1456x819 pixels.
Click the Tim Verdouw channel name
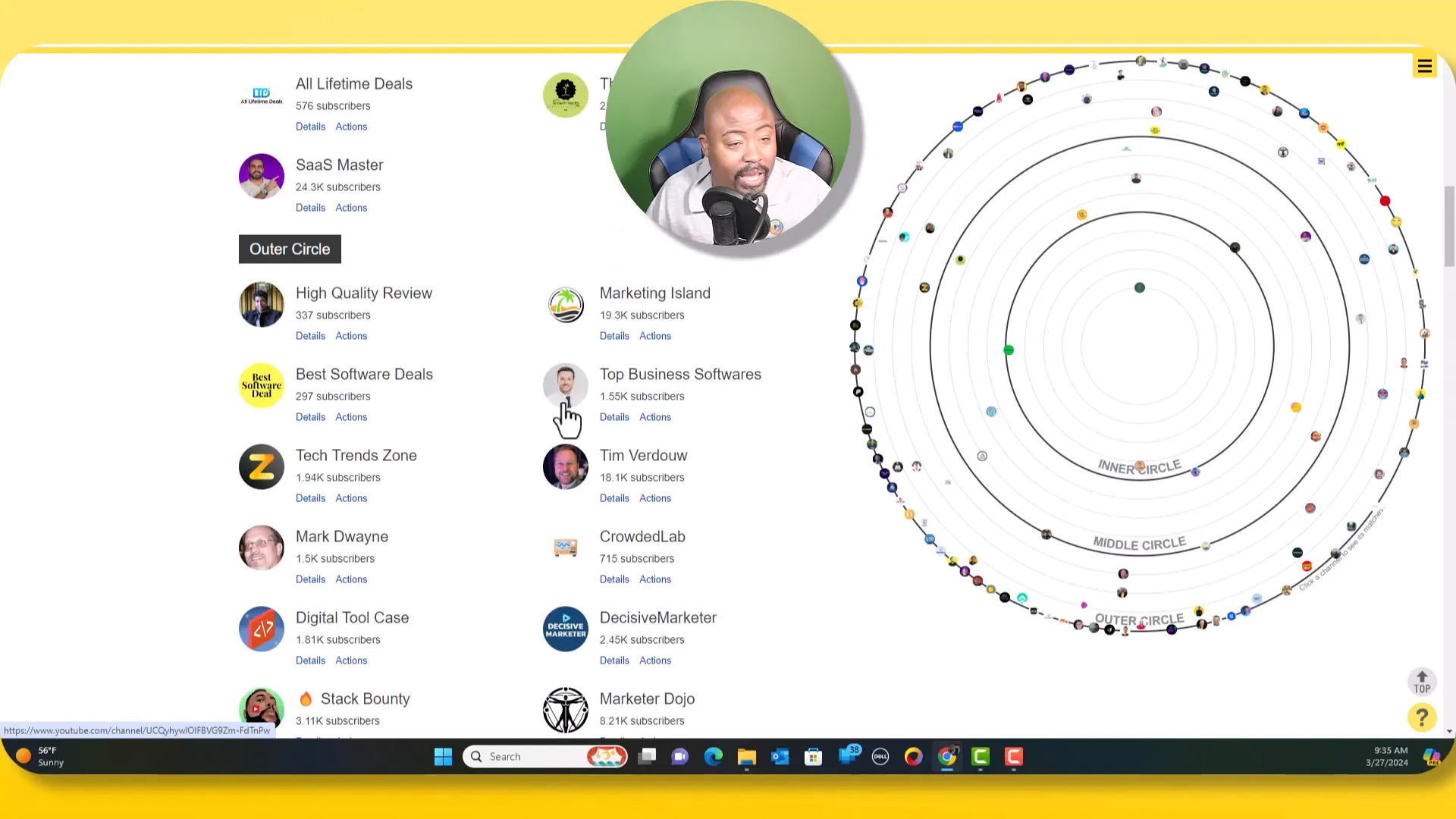coord(643,456)
